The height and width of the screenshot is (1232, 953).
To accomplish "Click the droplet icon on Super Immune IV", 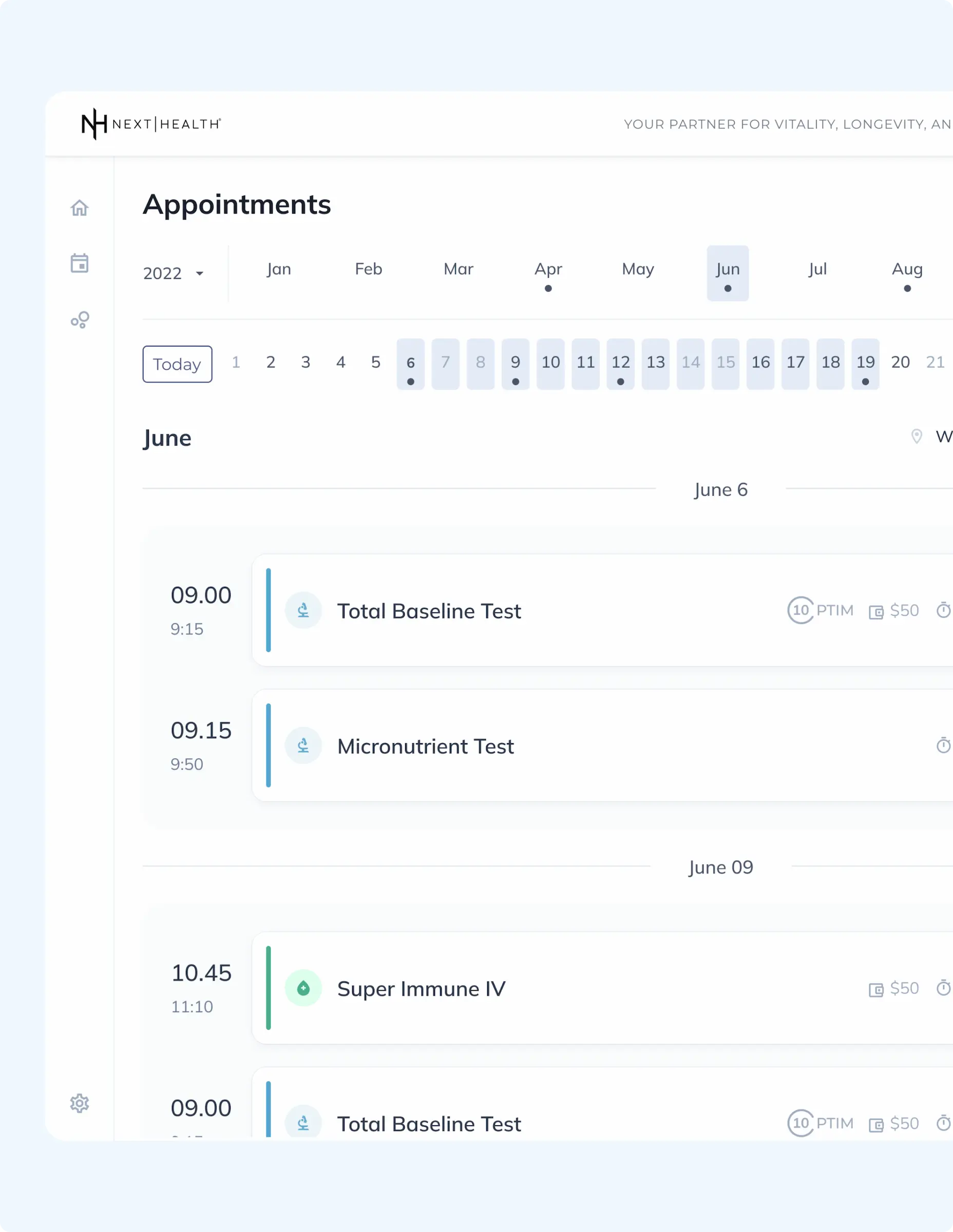I will (x=303, y=988).
